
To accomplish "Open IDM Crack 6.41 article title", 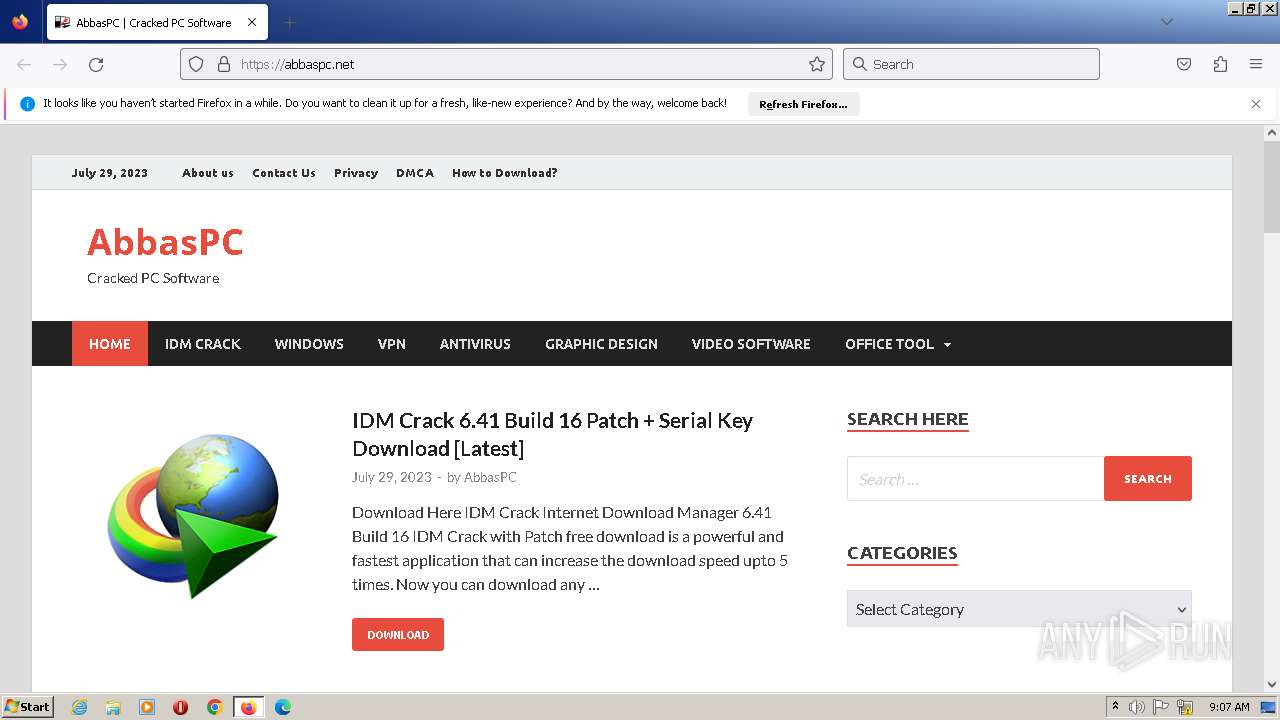I will 552,434.
